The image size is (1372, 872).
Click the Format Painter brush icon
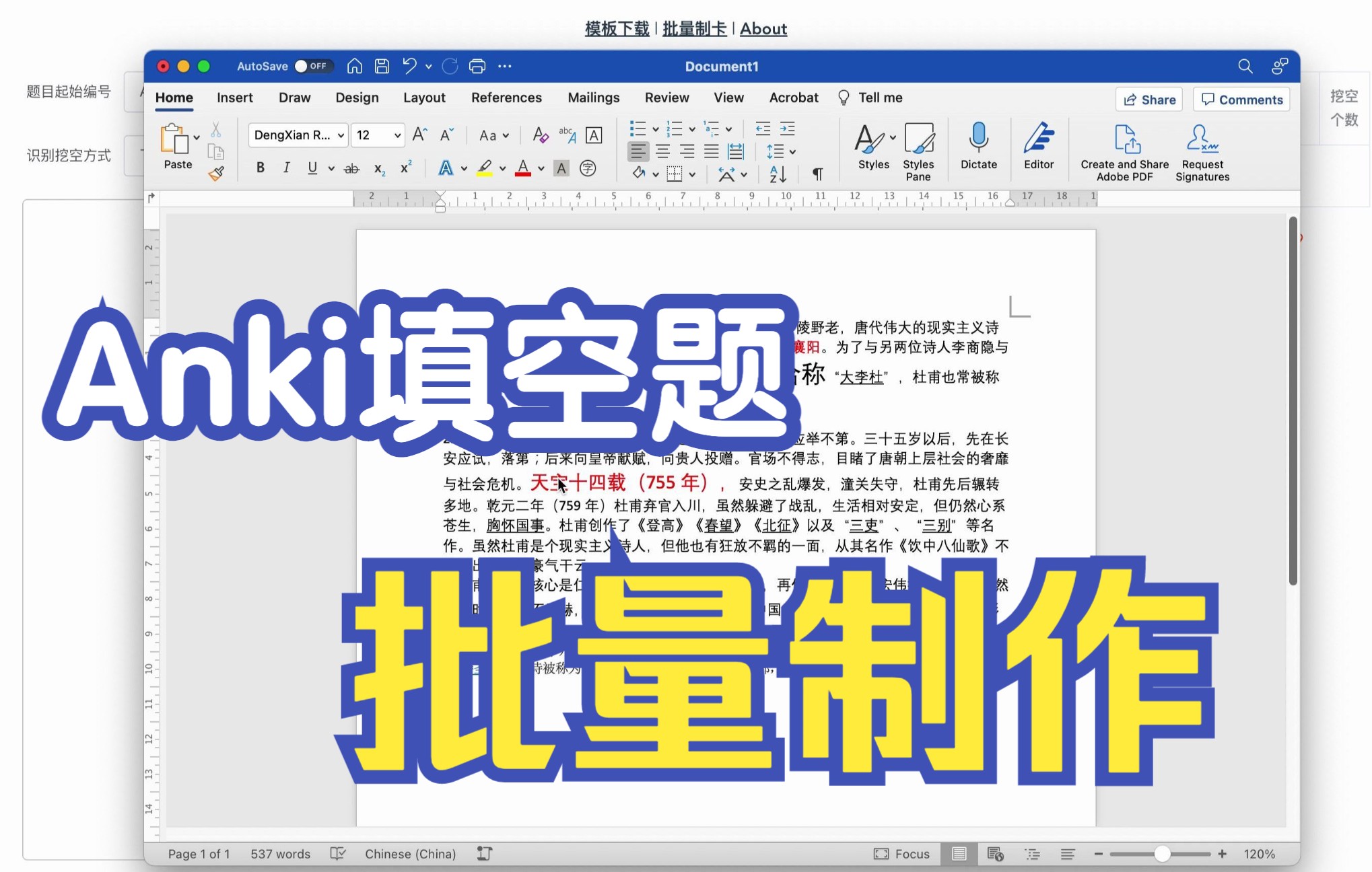click(x=216, y=174)
